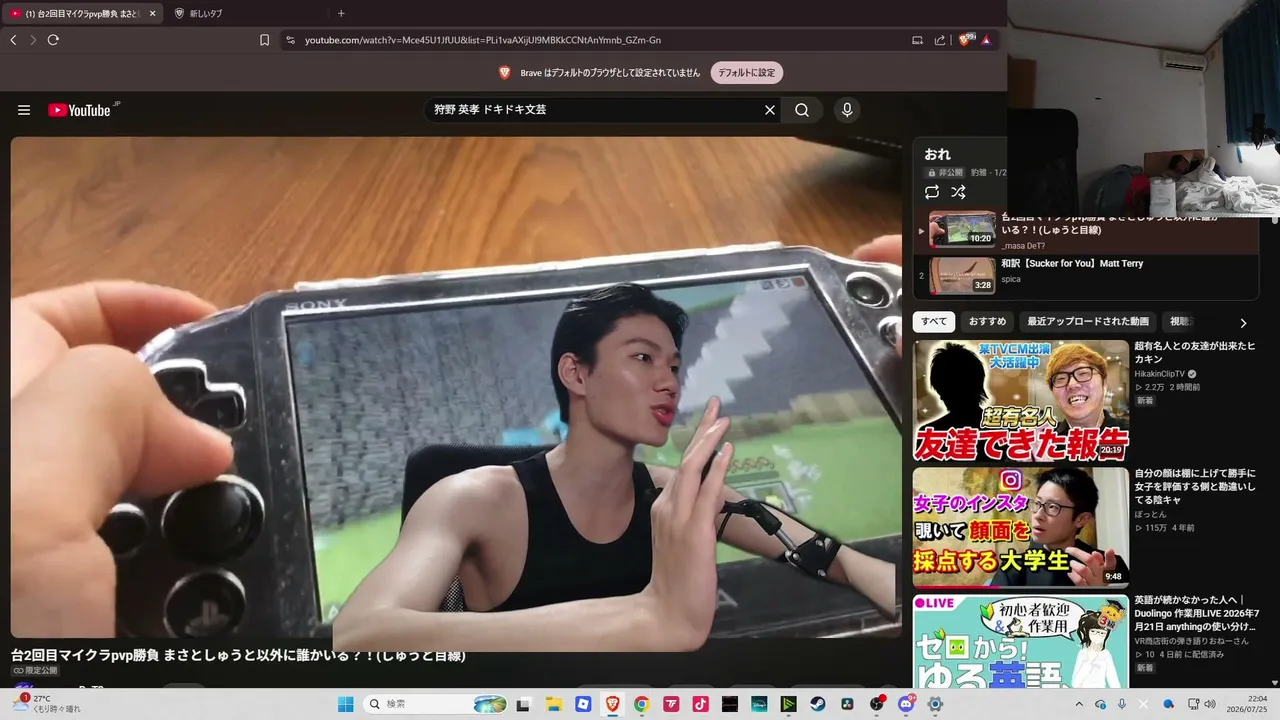The height and width of the screenshot is (720, 1280).
Task: Select the すべて filter chip
Action: 934,322
